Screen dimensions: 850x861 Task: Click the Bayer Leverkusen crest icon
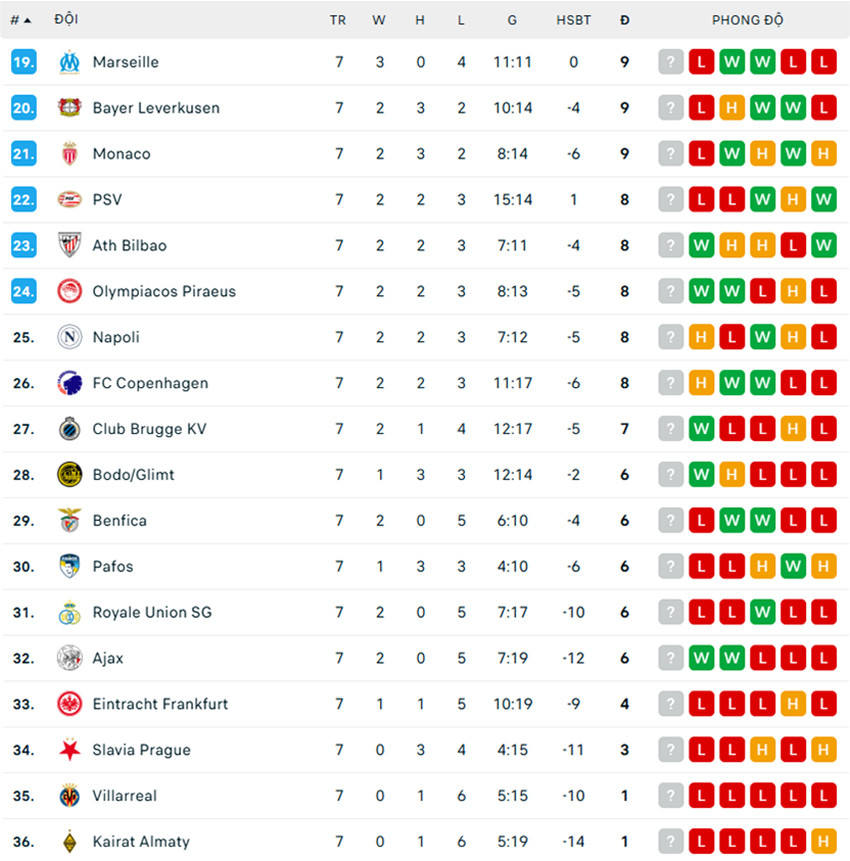tap(69, 108)
